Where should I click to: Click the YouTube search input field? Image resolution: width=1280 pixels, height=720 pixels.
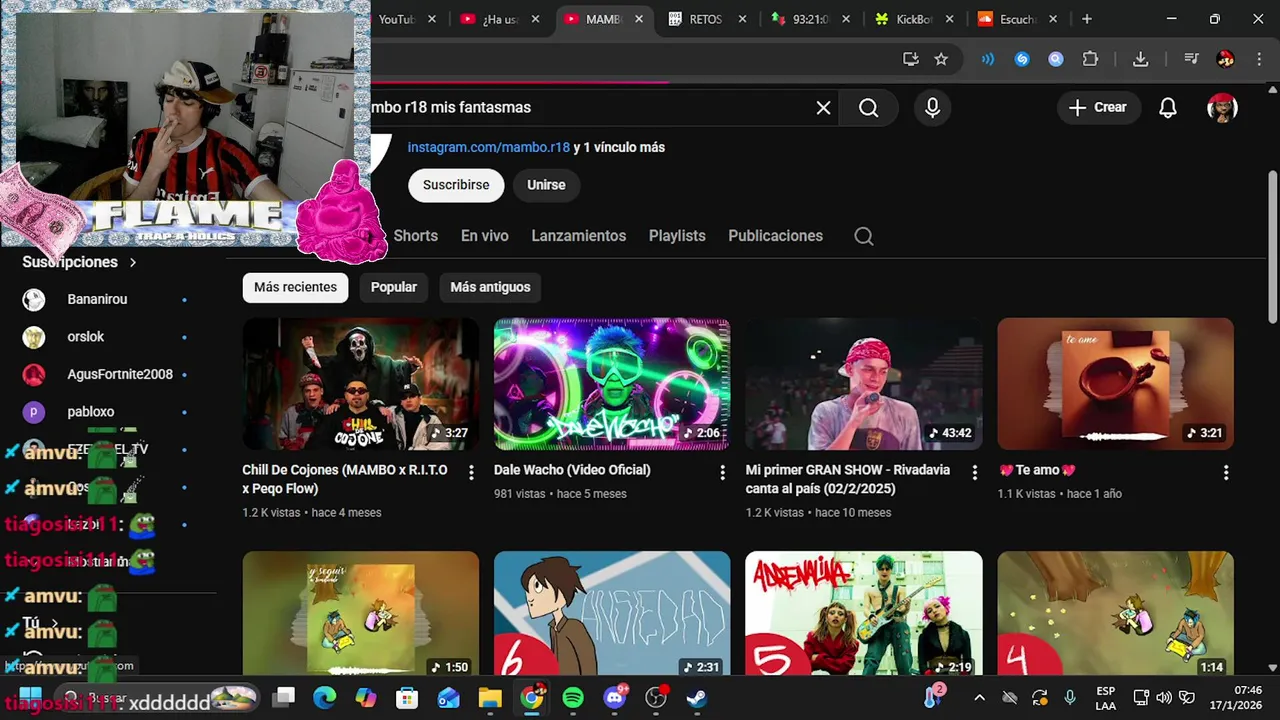(590, 108)
